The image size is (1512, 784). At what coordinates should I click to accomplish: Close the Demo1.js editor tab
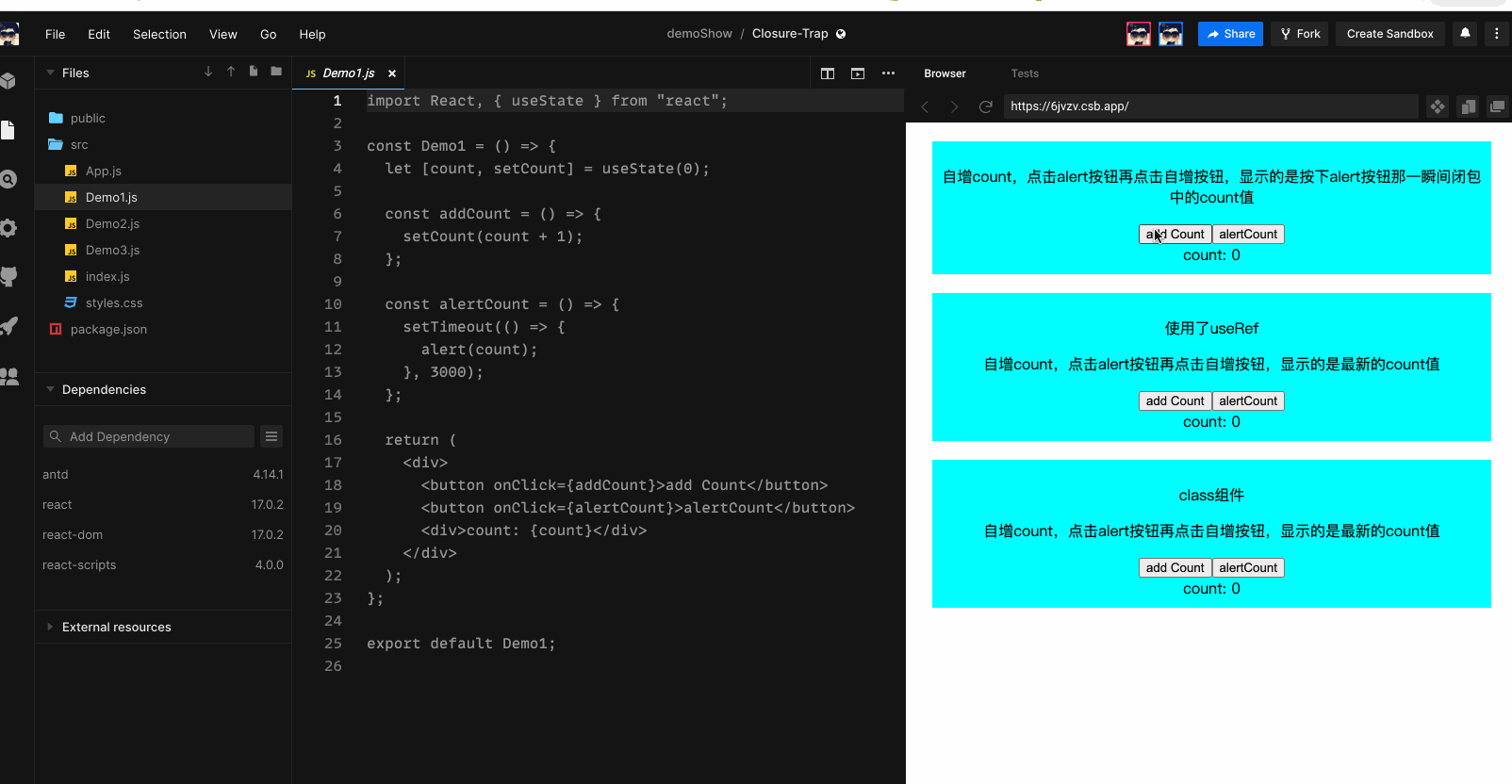click(392, 73)
